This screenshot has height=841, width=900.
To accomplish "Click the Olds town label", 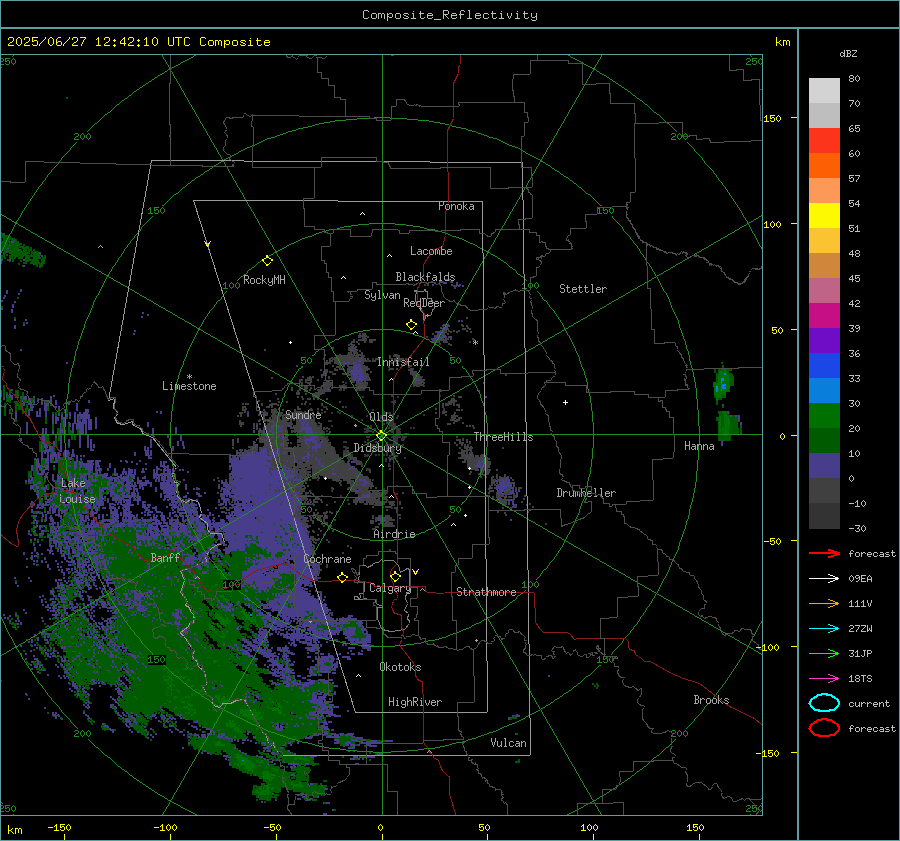I will point(381,416).
